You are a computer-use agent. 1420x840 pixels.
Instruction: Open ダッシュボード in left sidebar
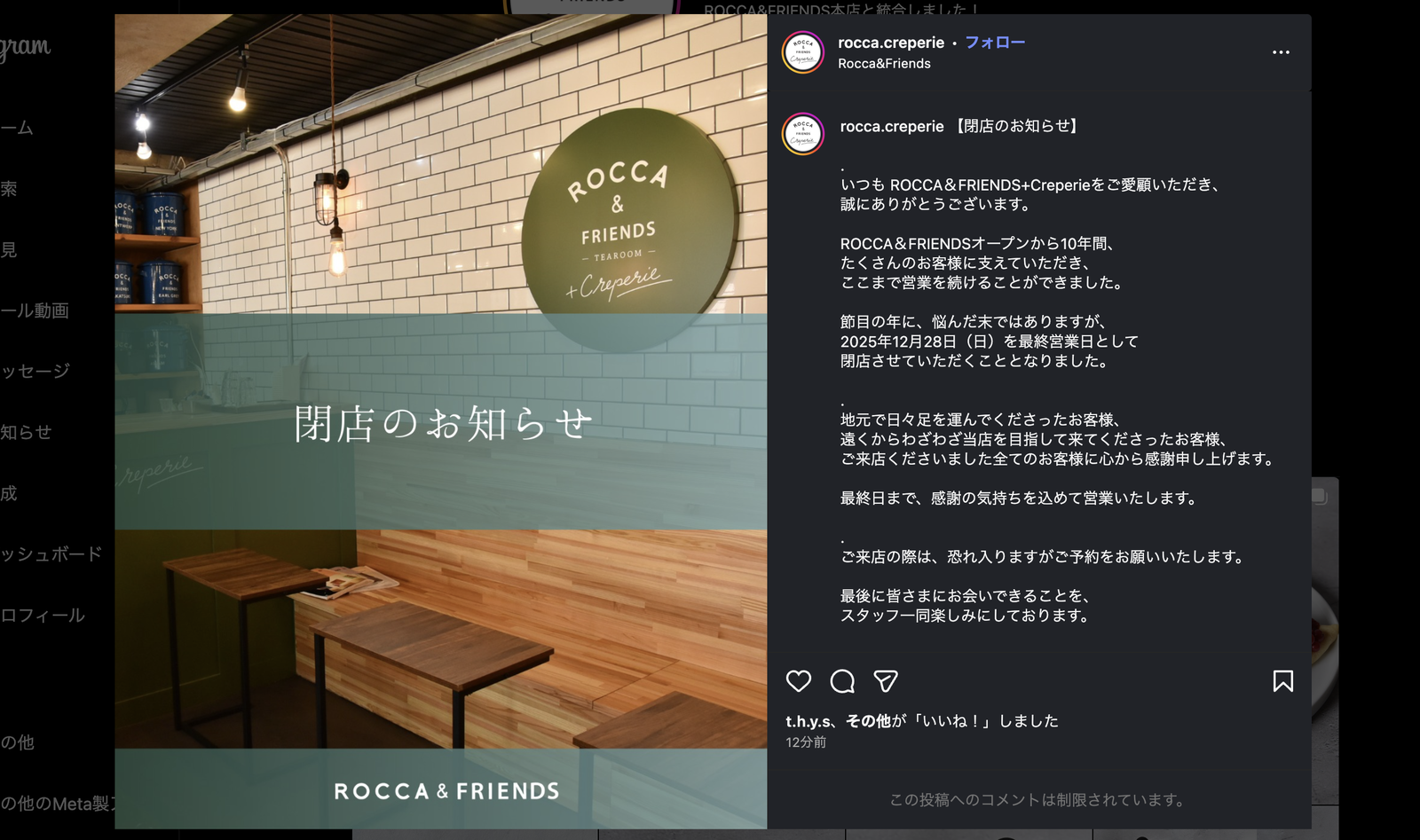(x=51, y=553)
